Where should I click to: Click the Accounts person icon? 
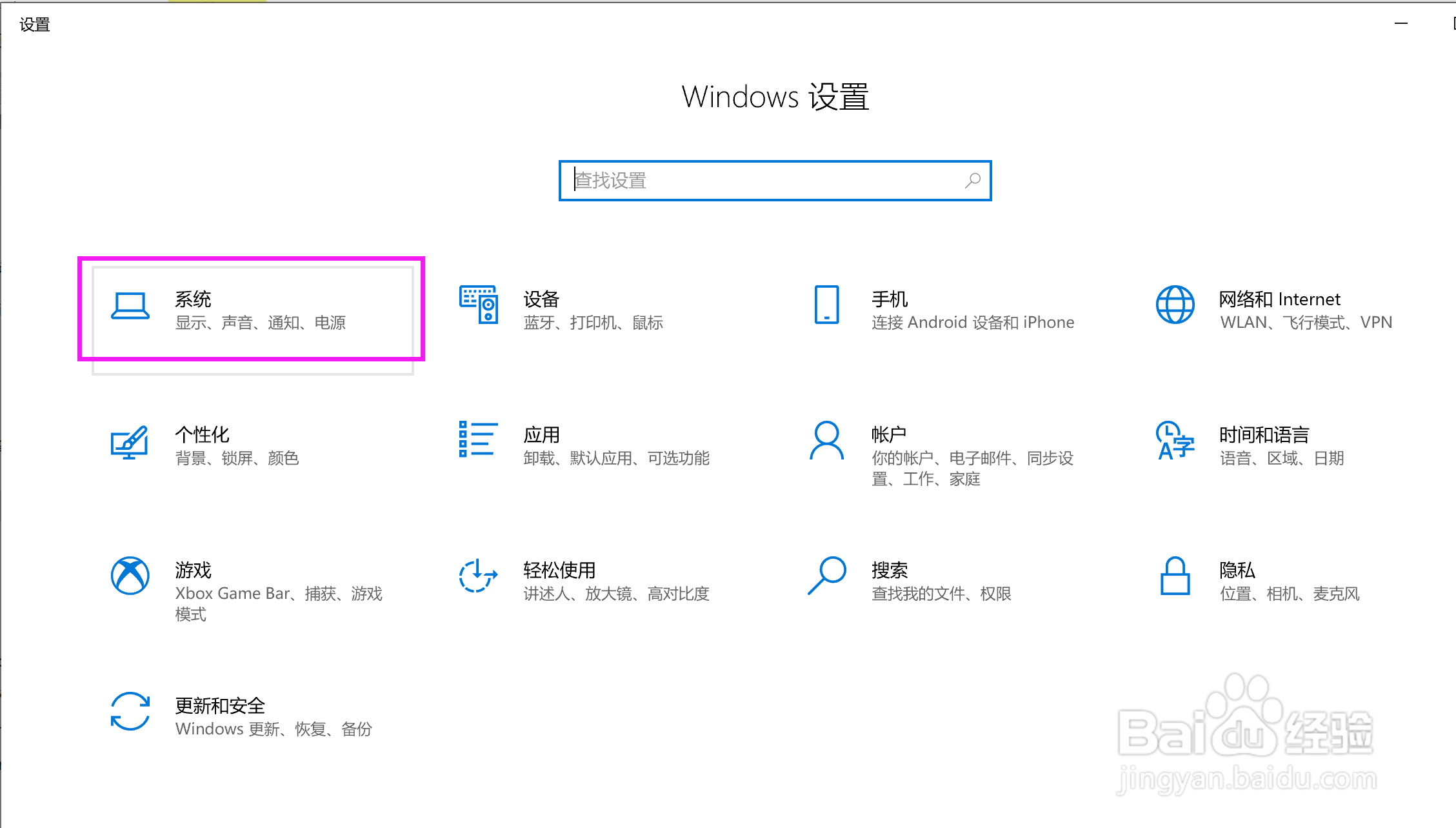tap(826, 441)
